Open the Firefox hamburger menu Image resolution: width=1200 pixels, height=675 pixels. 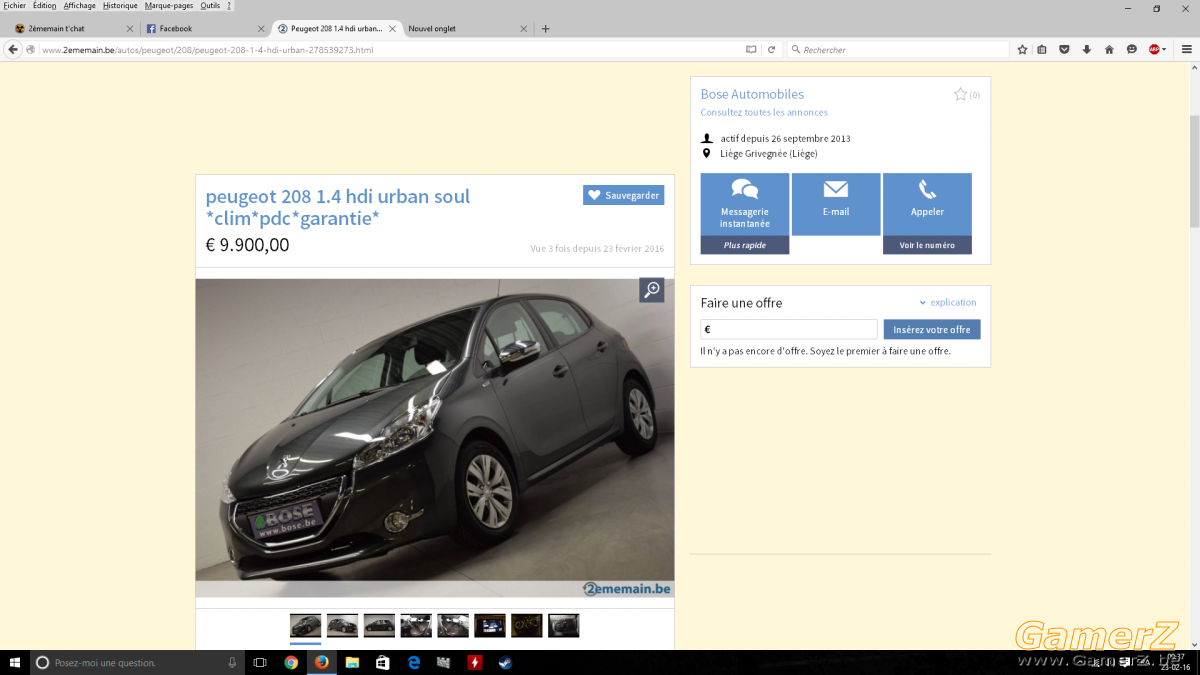[1185, 49]
